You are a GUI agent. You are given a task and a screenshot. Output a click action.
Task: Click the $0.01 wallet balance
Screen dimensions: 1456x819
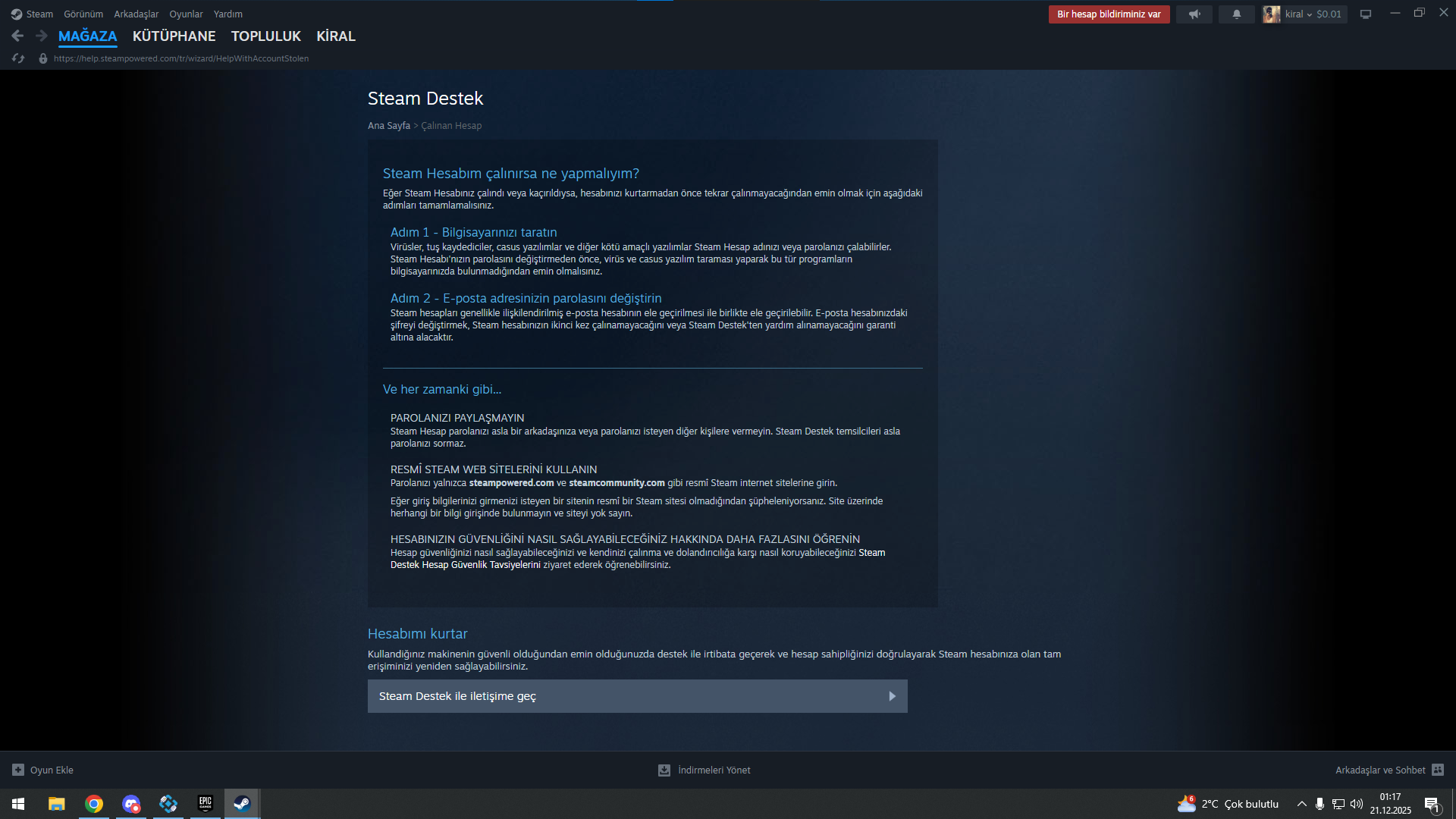pos(1329,14)
